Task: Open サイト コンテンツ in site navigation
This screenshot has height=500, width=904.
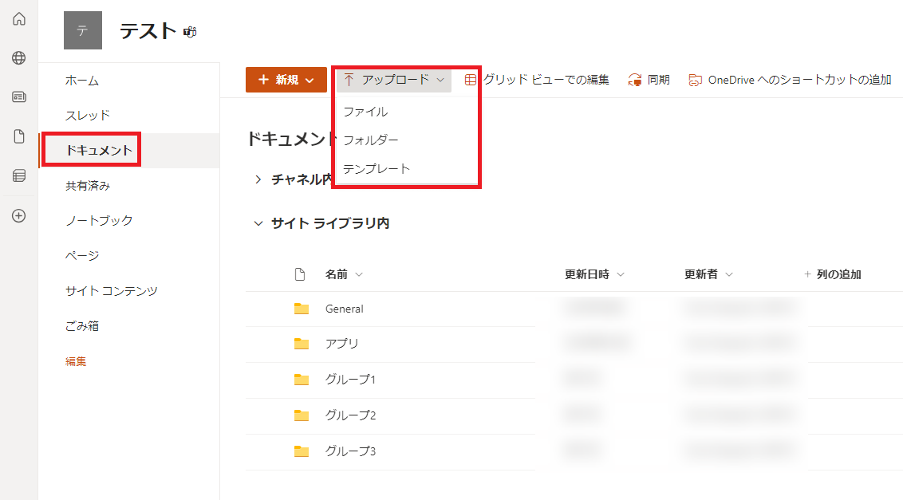Action: (x=111, y=291)
